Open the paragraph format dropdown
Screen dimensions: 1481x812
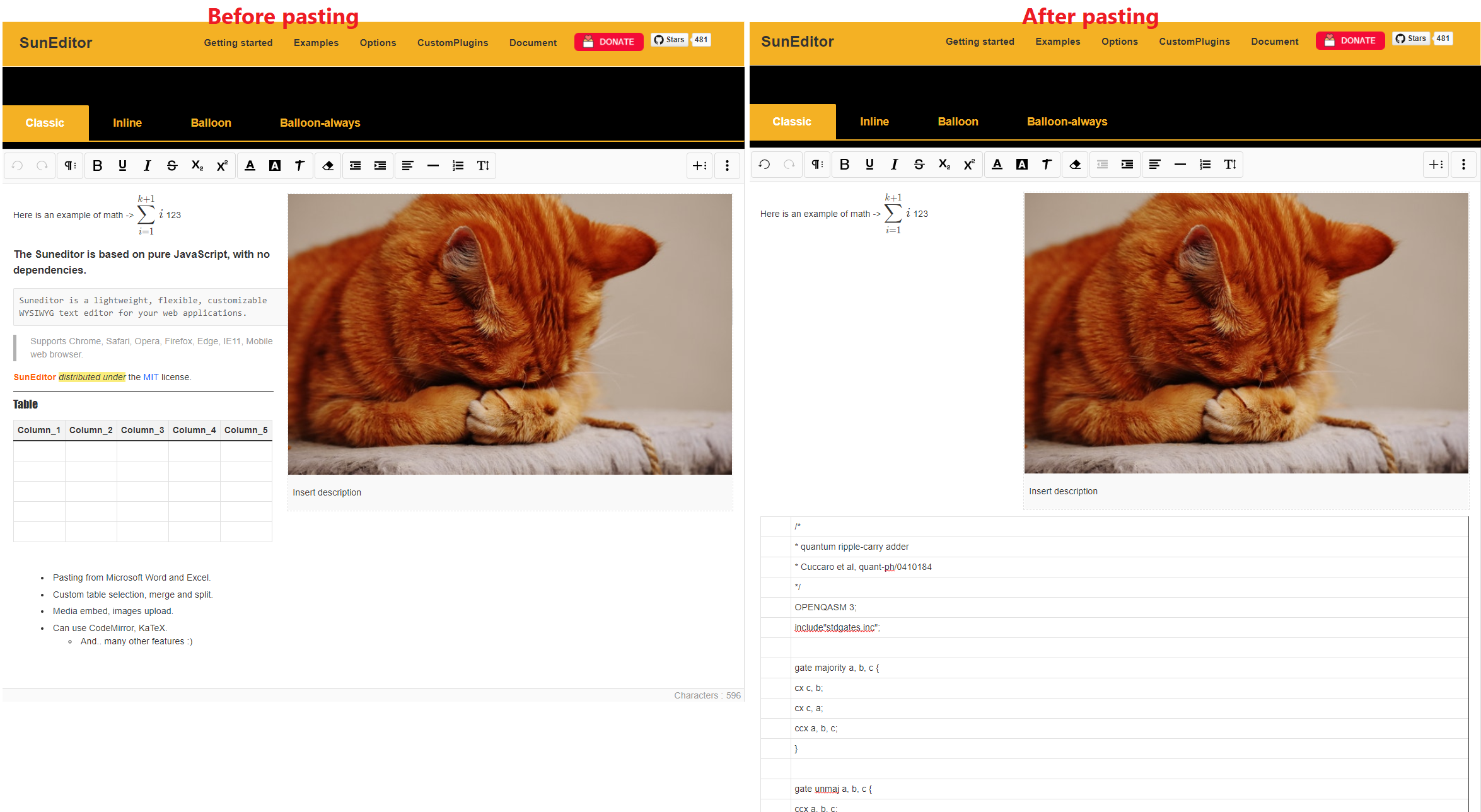coord(69,165)
